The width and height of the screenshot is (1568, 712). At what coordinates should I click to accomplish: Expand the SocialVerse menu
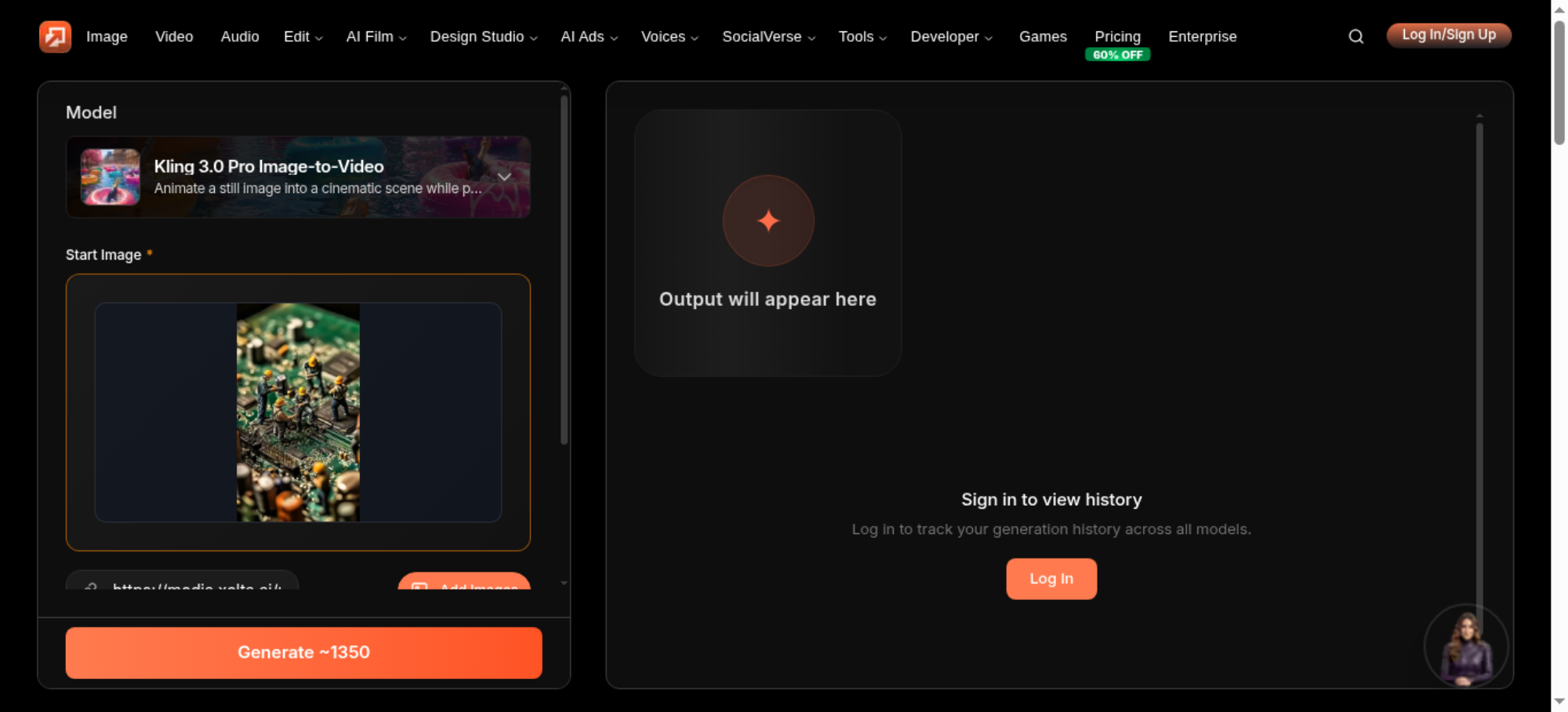pos(768,37)
